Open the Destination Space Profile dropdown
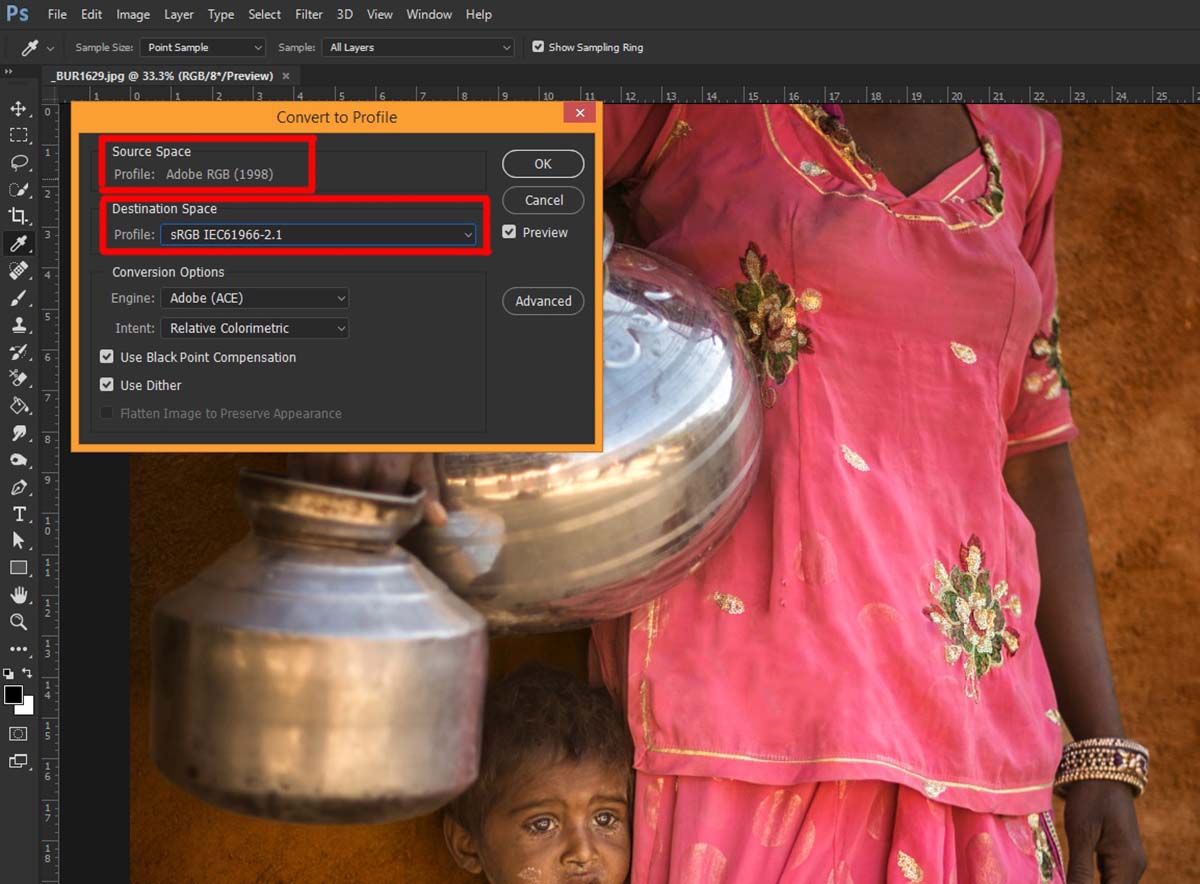The image size is (1200, 884). [317, 235]
